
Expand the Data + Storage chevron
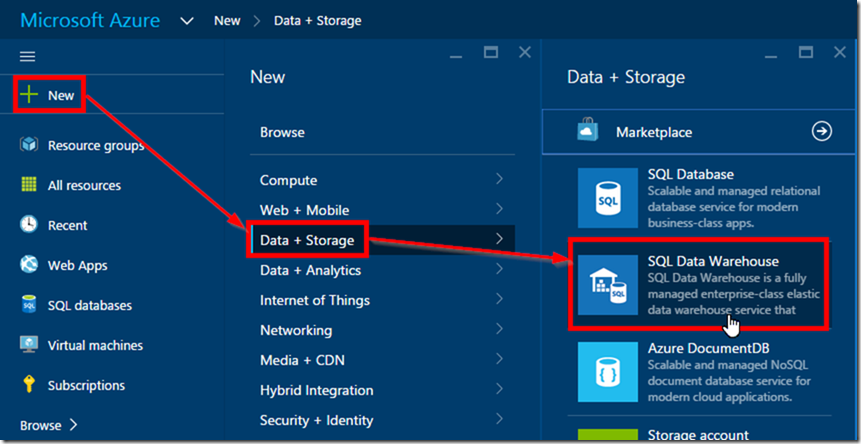(499, 239)
